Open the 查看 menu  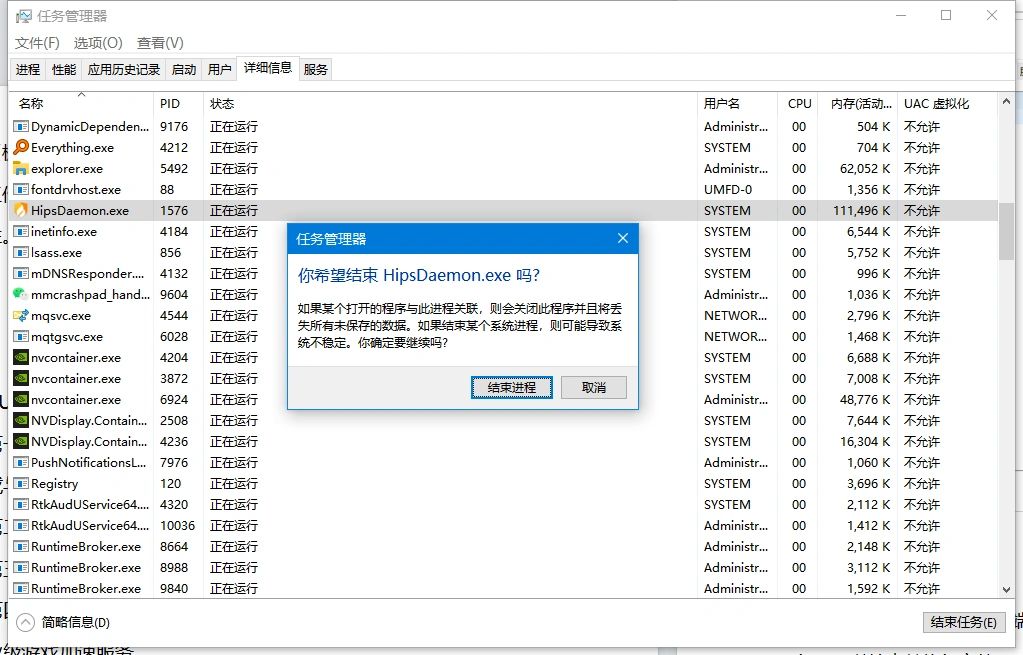pyautogui.click(x=159, y=43)
